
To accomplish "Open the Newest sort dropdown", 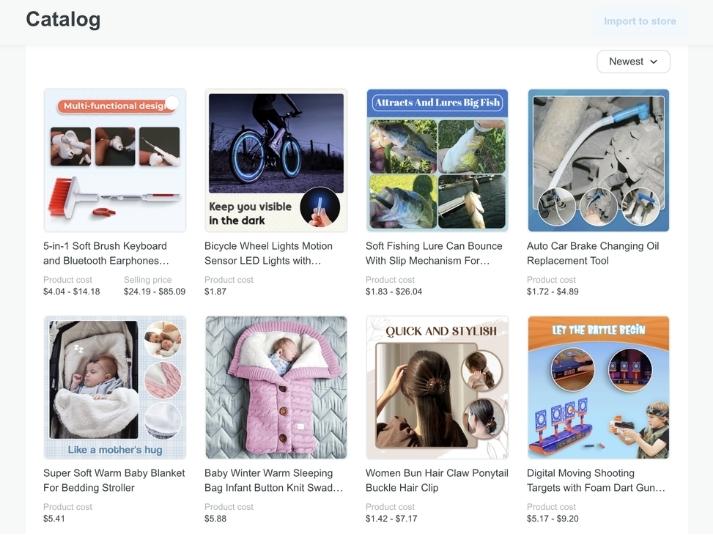I will (x=633, y=61).
